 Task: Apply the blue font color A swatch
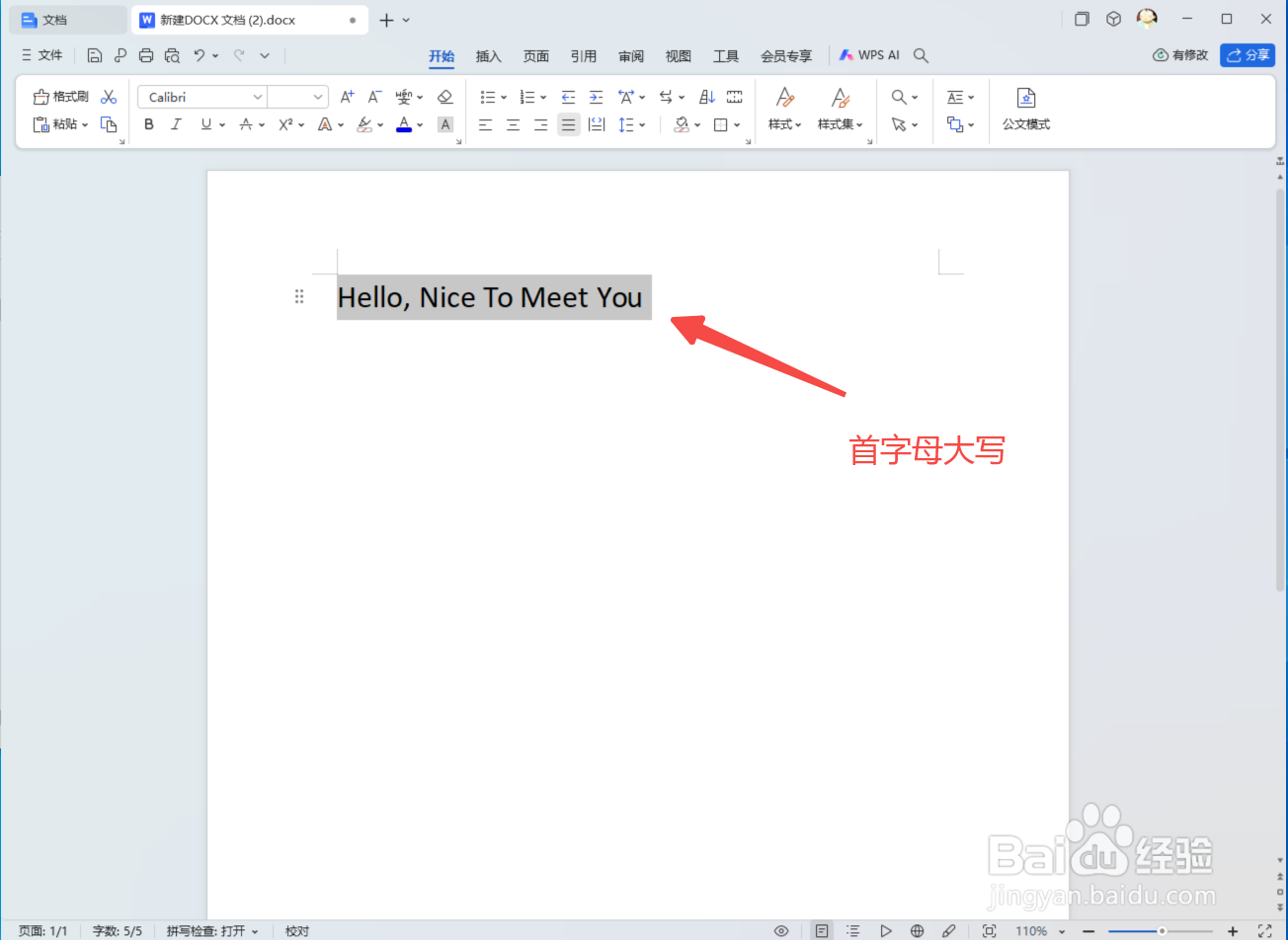coord(404,124)
